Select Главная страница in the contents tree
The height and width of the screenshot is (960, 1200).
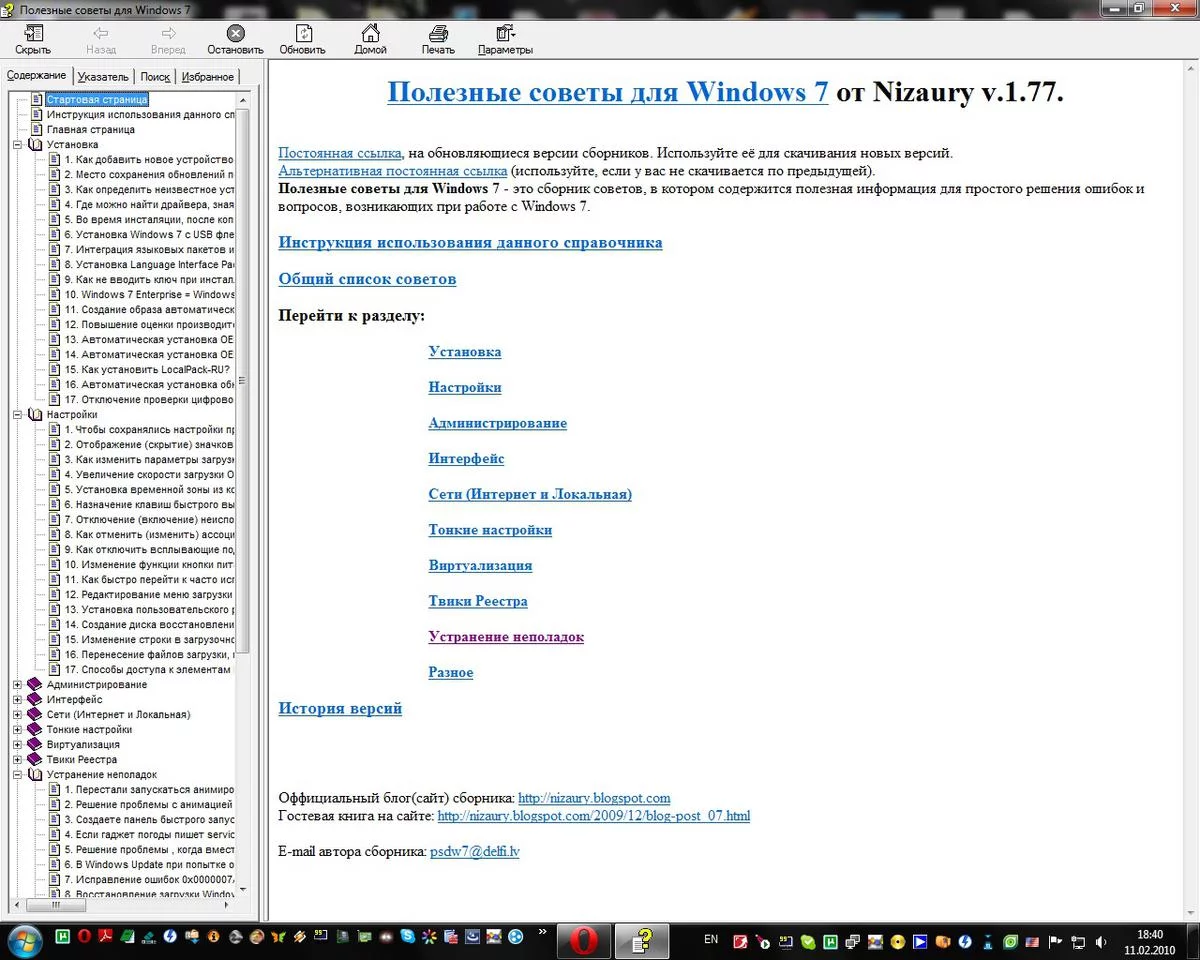click(x=91, y=130)
